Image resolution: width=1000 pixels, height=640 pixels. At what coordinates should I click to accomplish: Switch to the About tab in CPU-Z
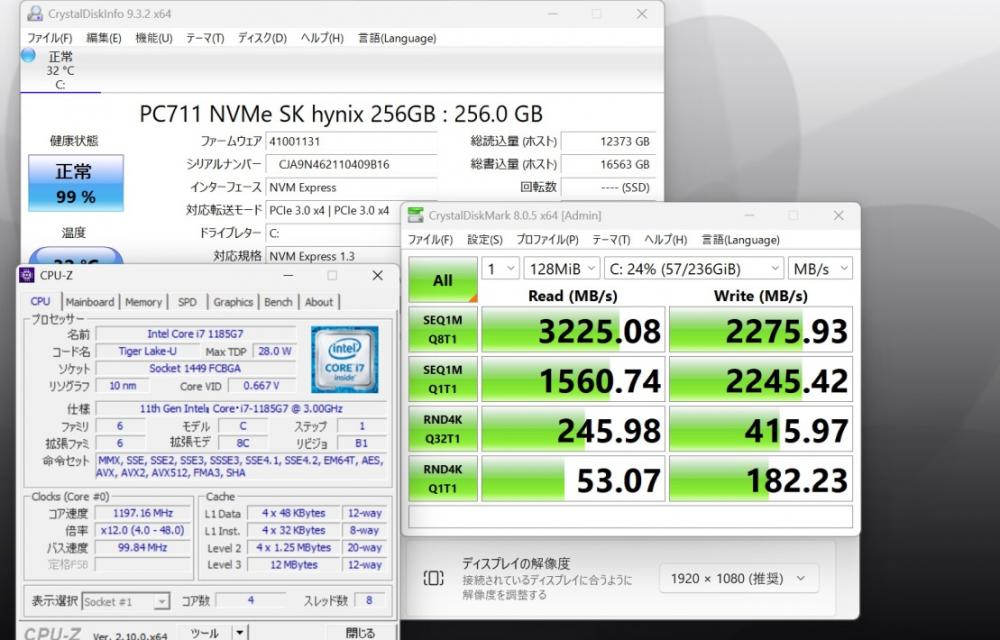(x=319, y=302)
